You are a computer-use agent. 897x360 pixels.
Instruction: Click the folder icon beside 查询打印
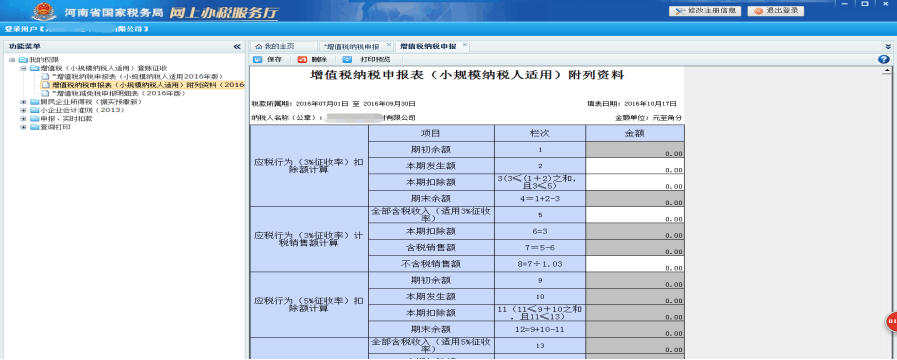pos(34,127)
